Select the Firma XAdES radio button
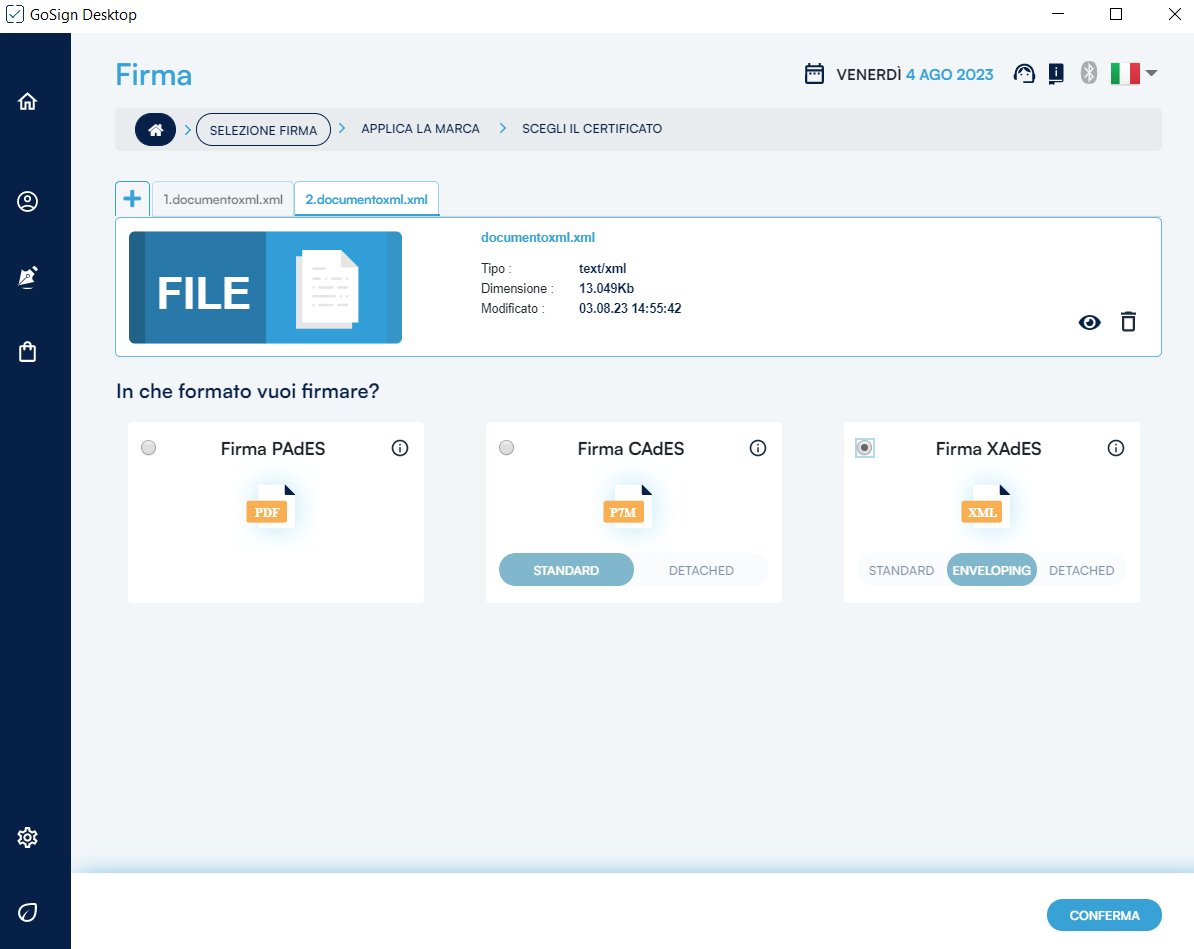This screenshot has width=1194, height=949. pyautogui.click(x=865, y=448)
